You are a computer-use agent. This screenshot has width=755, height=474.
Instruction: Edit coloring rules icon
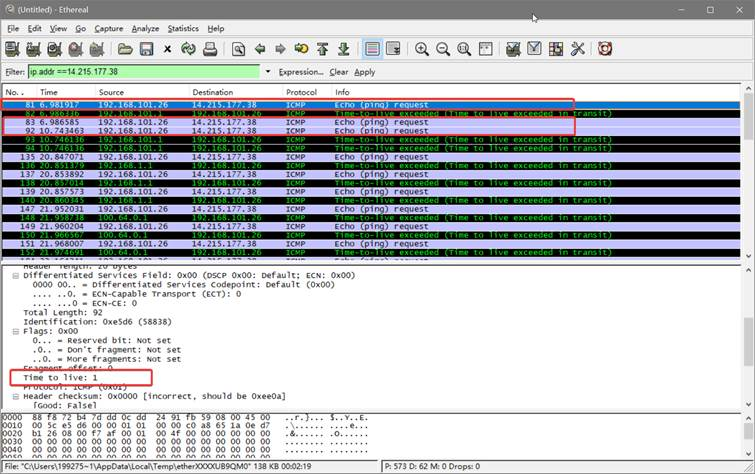[x=556, y=49]
